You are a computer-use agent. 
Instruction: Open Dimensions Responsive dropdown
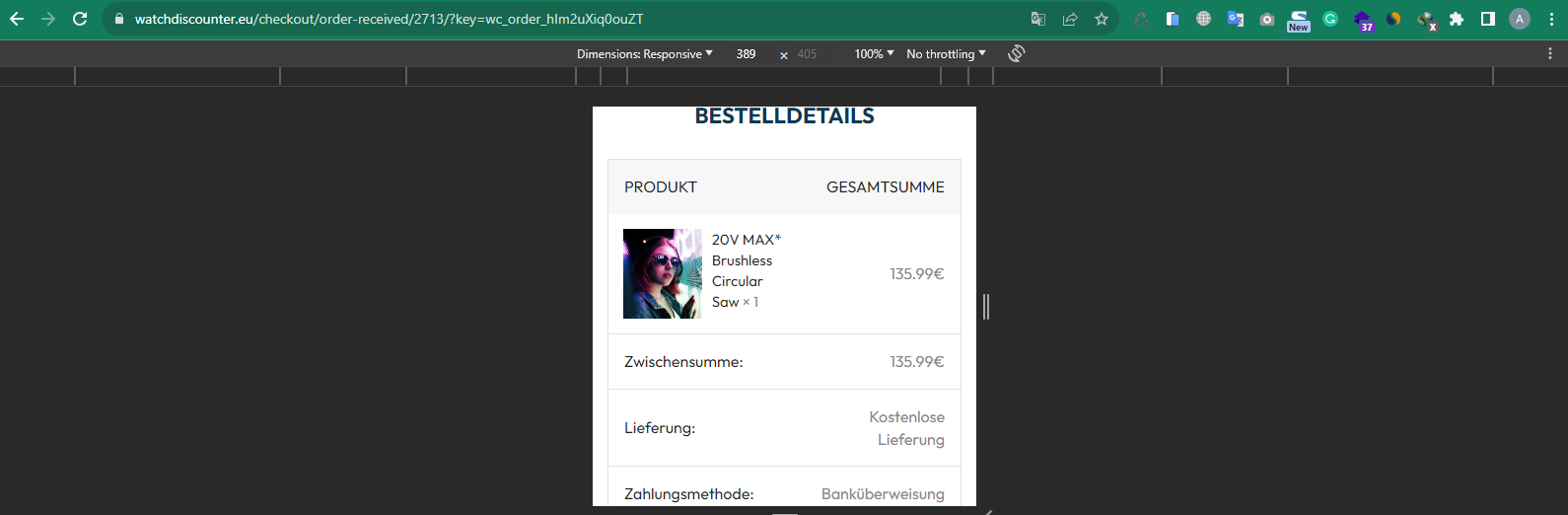(x=644, y=54)
